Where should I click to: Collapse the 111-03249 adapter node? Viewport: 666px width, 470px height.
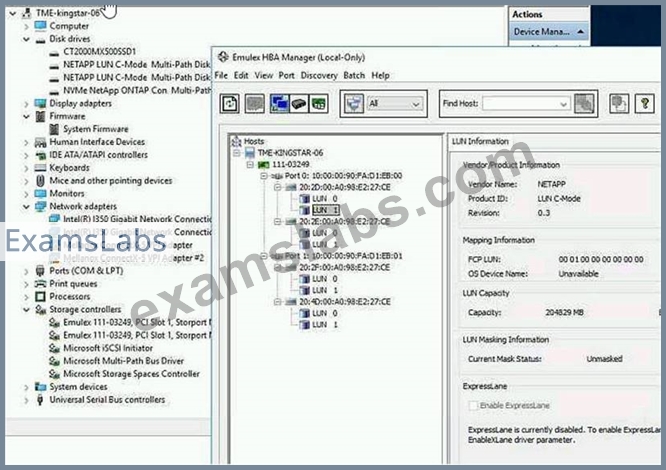coord(250,164)
